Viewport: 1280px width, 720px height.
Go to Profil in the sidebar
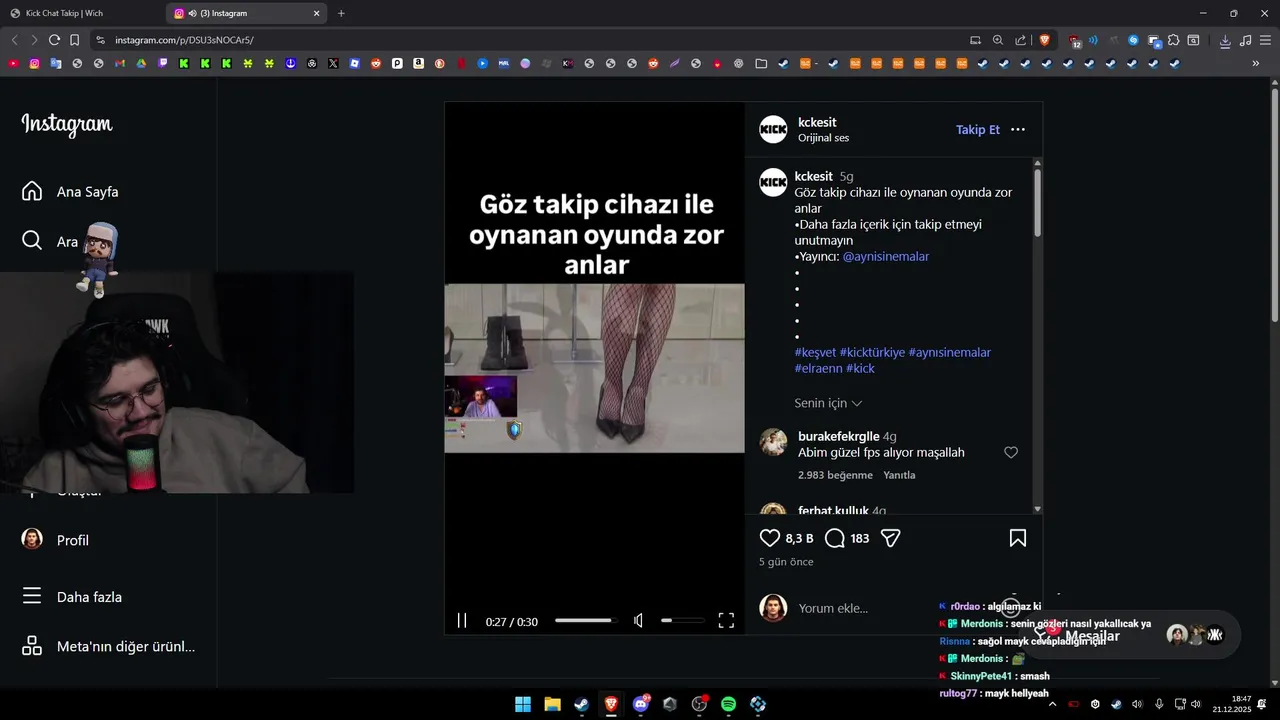click(x=56, y=540)
